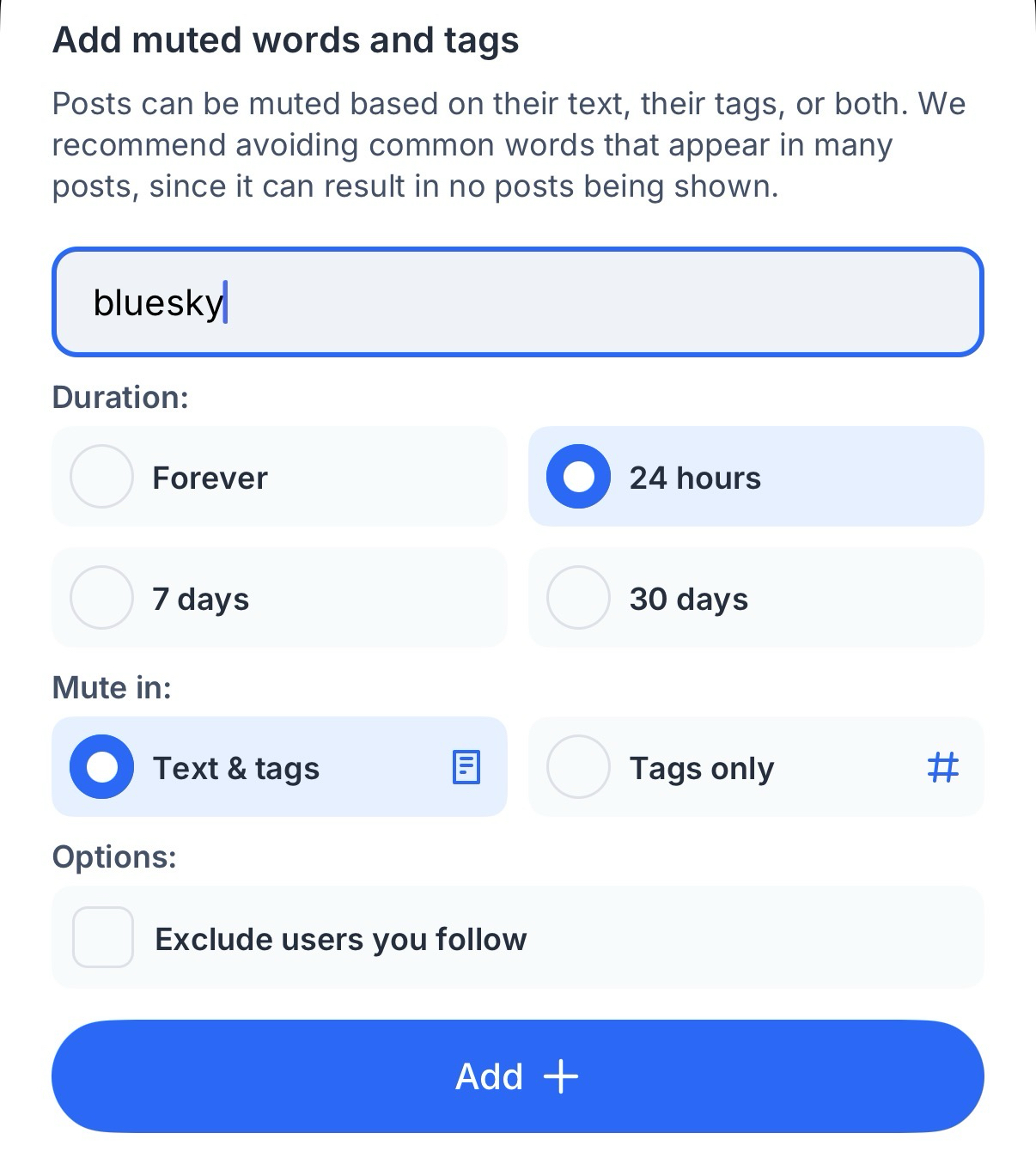The width and height of the screenshot is (1036, 1170).
Task: Set duration to 30 days
Action: click(x=578, y=598)
